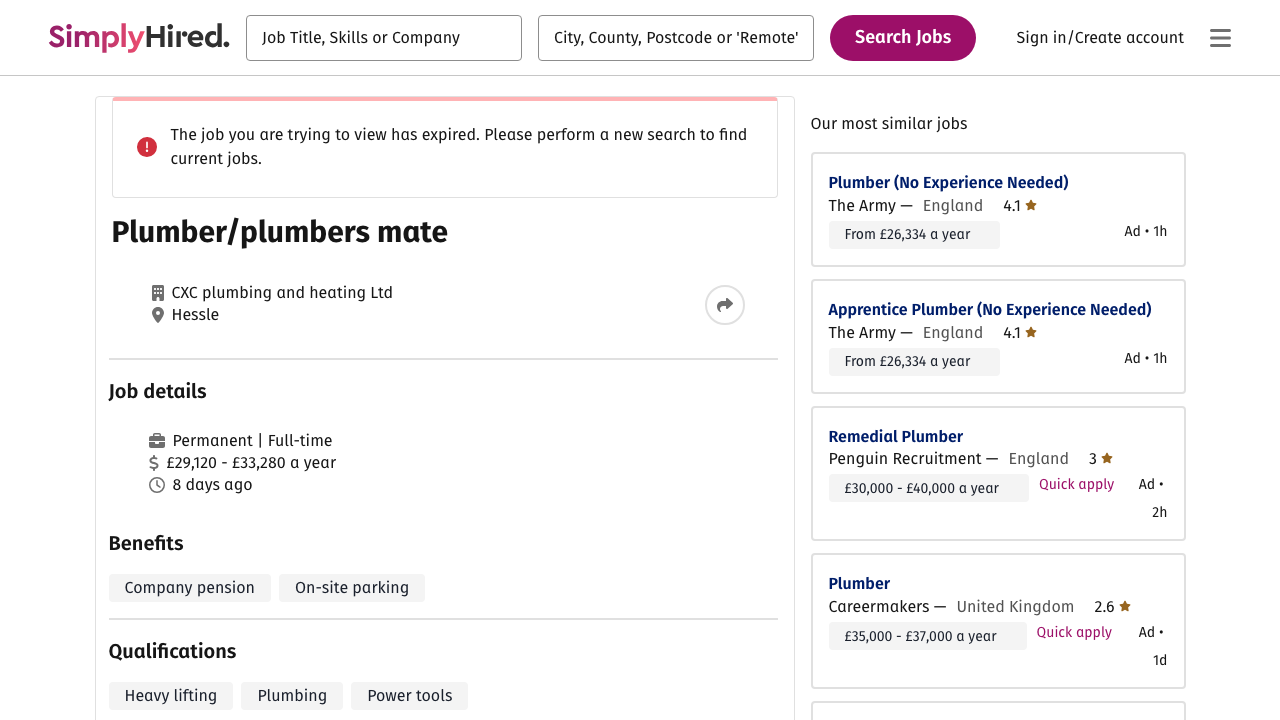Open the Plumber (No Experience Needed) listing

[x=948, y=182]
